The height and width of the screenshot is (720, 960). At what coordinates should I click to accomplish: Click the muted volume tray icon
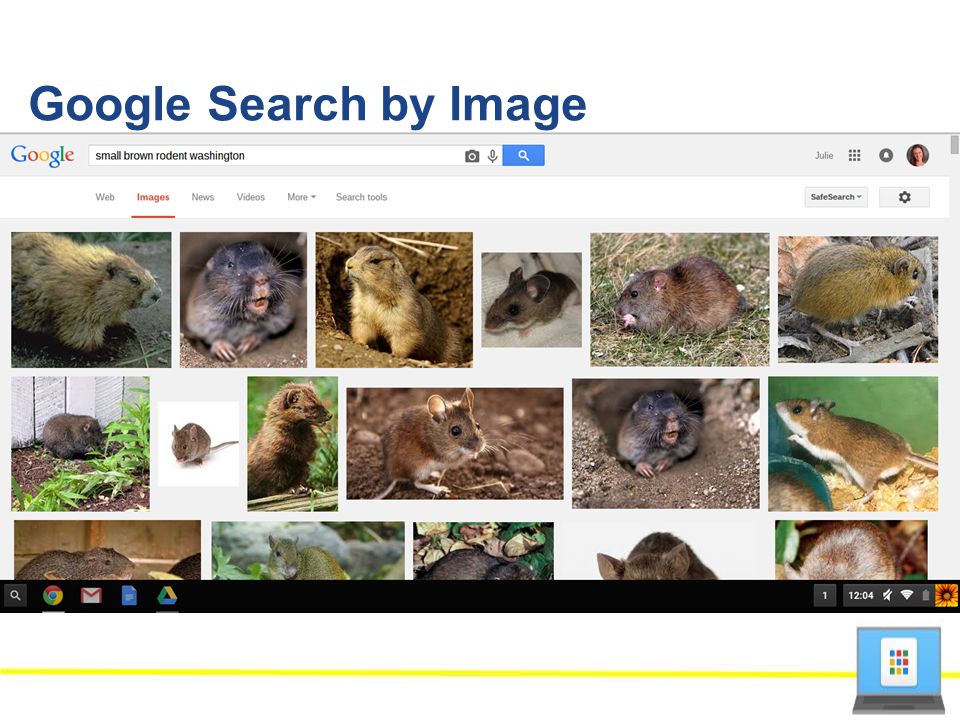click(x=887, y=595)
